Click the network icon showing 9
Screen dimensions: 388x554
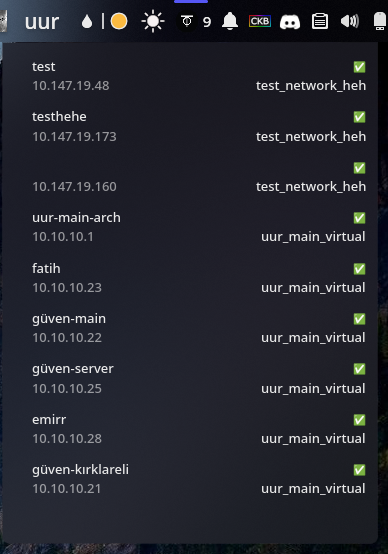coord(195,22)
